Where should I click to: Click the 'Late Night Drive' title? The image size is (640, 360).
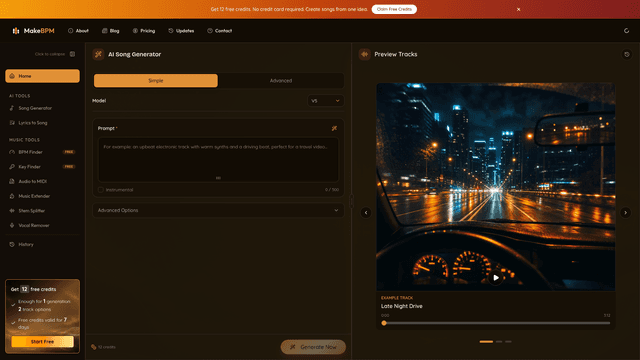402,306
